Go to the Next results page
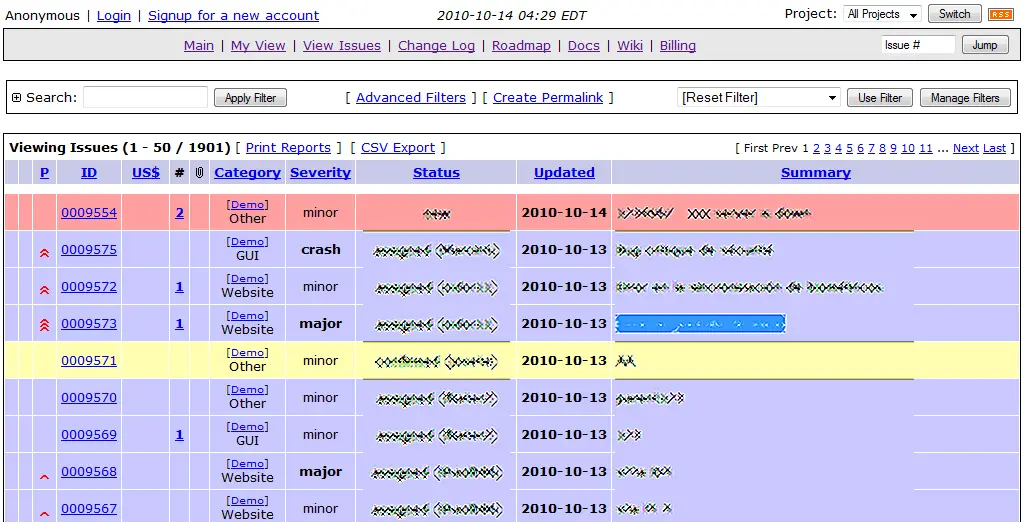Screen dimensions: 1024x522 tap(965, 148)
